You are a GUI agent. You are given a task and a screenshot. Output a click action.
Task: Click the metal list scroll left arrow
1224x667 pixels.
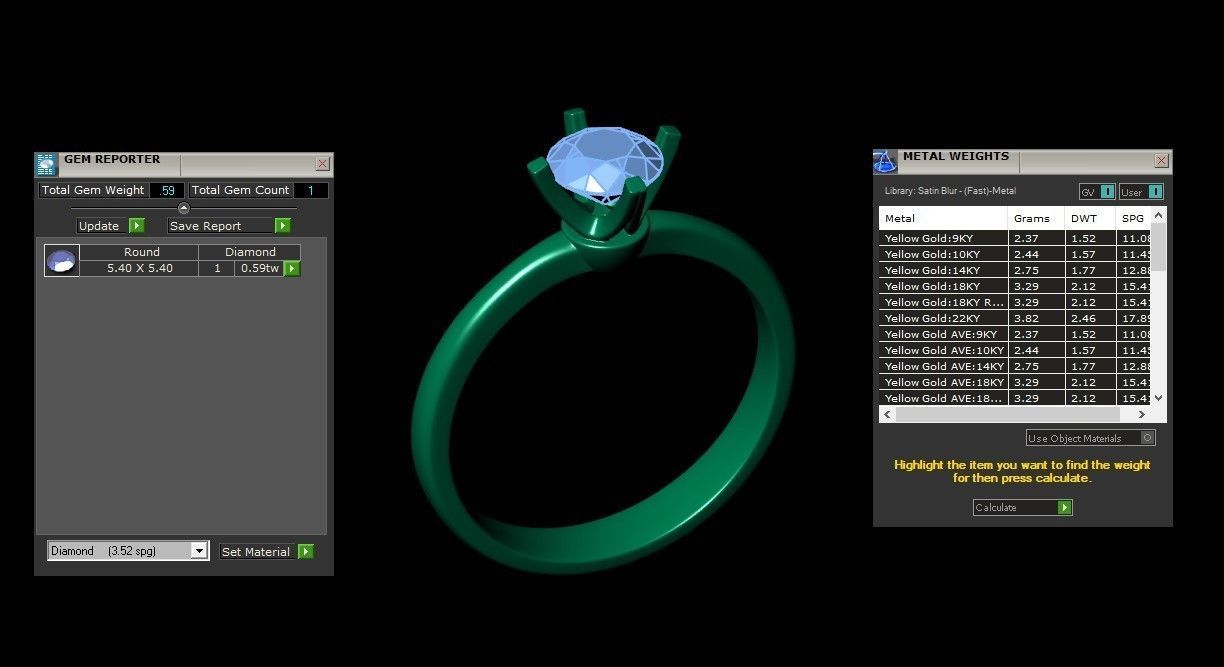(x=887, y=414)
